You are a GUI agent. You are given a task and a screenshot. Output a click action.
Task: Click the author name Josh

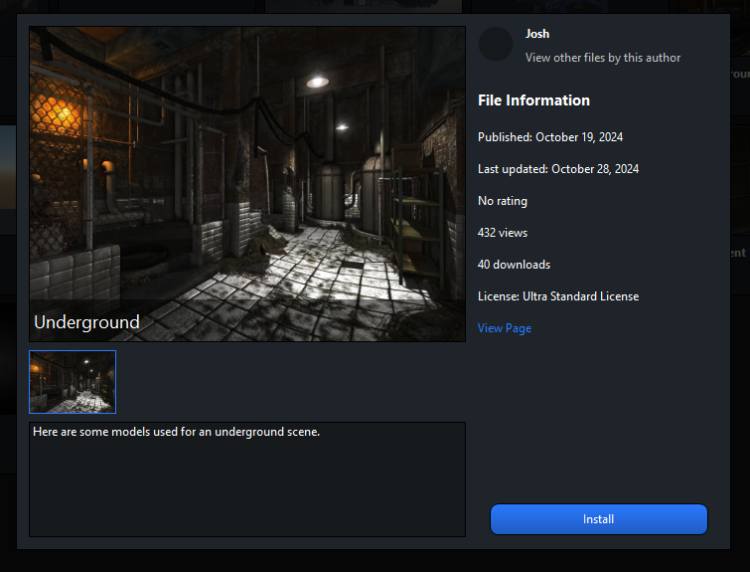click(537, 34)
